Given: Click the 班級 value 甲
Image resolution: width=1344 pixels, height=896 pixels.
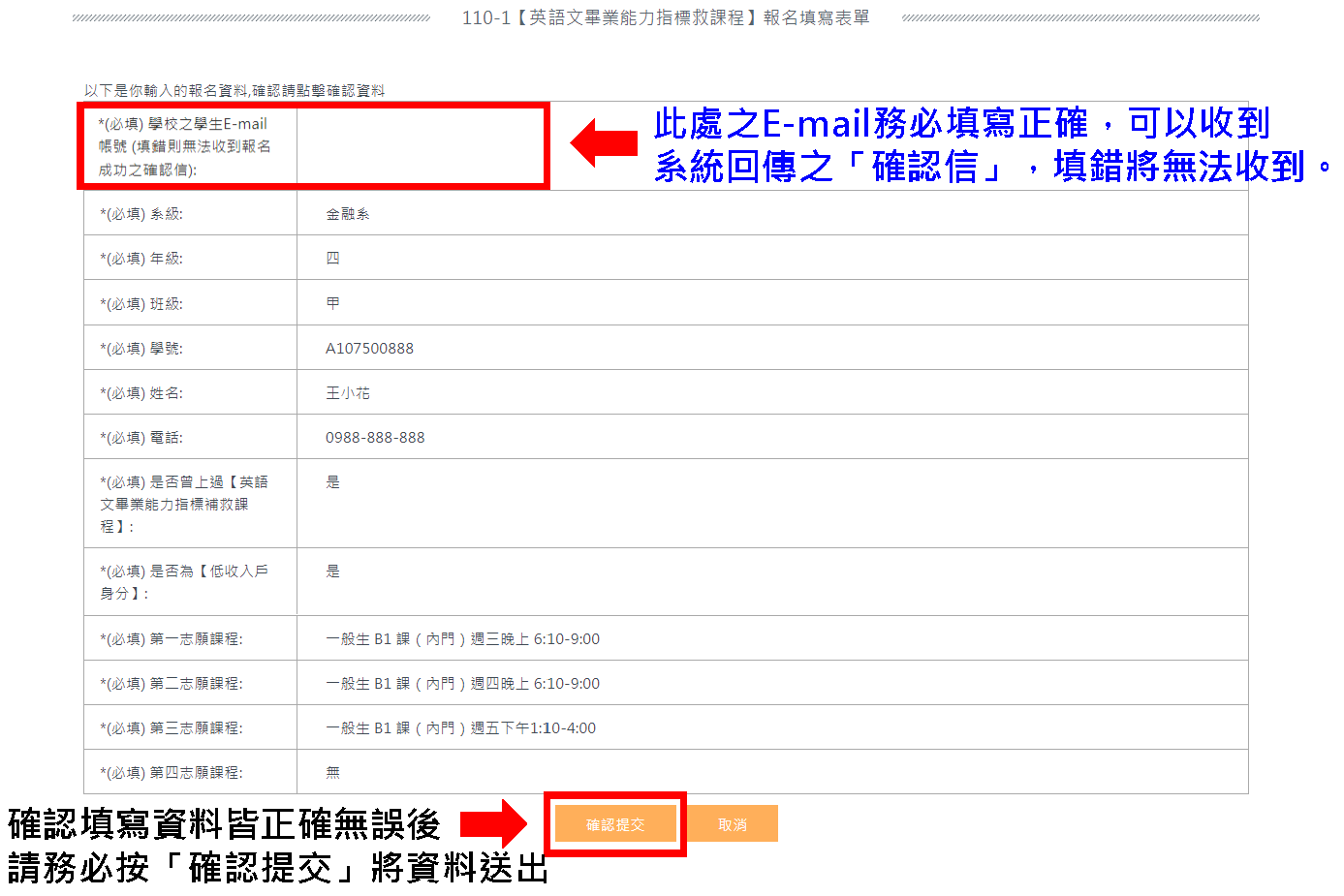Looking at the screenshot, I should [332, 303].
